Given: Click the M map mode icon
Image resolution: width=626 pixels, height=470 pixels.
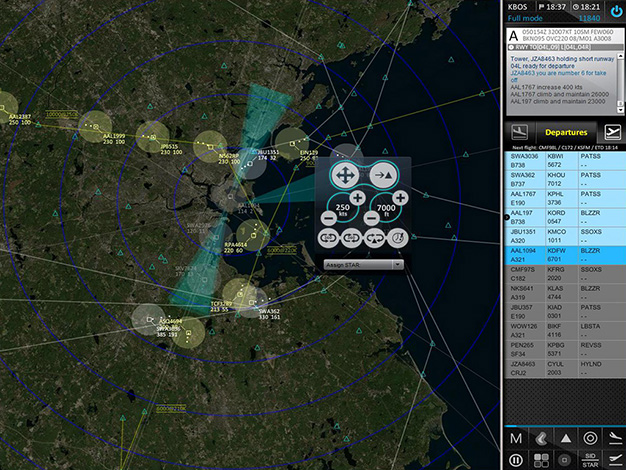Looking at the screenshot, I should pos(515,438).
